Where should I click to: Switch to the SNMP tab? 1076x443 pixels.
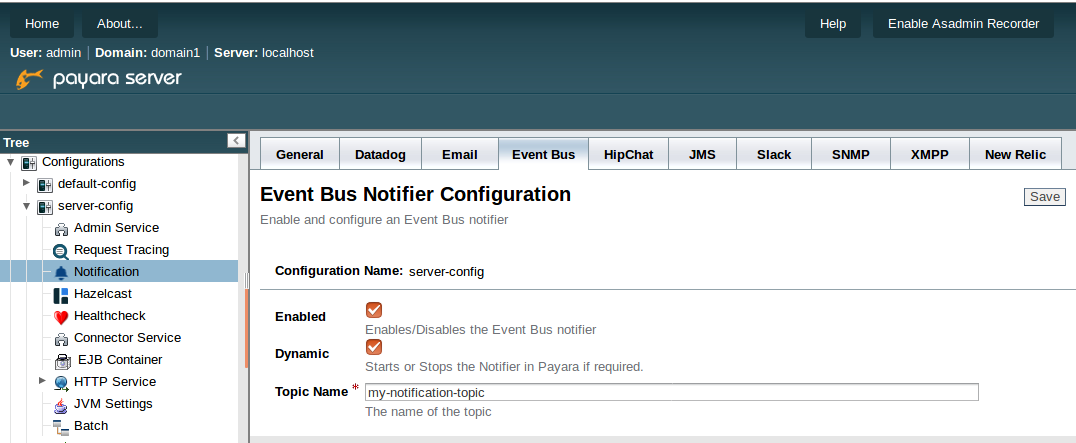tap(851, 154)
